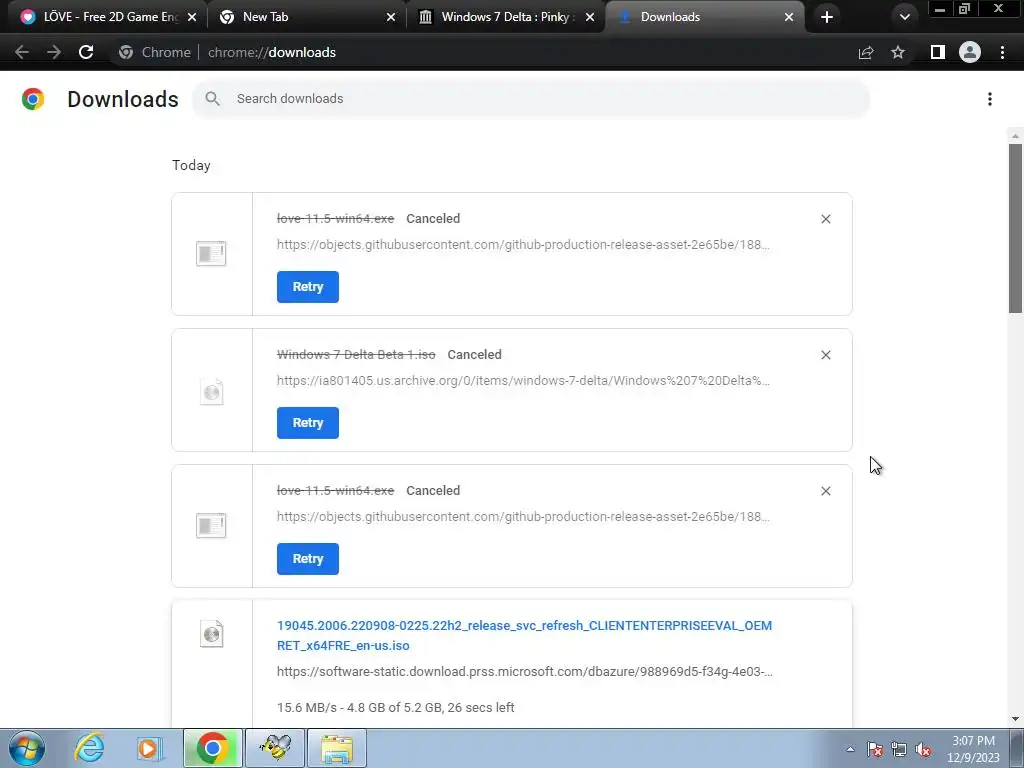Screen dimensions: 1024x768
Task: Click the githubusercontent URL of first entry
Action: tap(523, 245)
